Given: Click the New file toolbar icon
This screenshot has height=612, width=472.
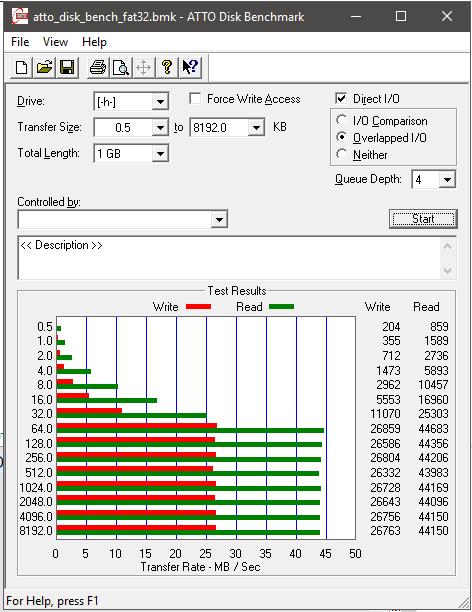Looking at the screenshot, I should point(21,68).
